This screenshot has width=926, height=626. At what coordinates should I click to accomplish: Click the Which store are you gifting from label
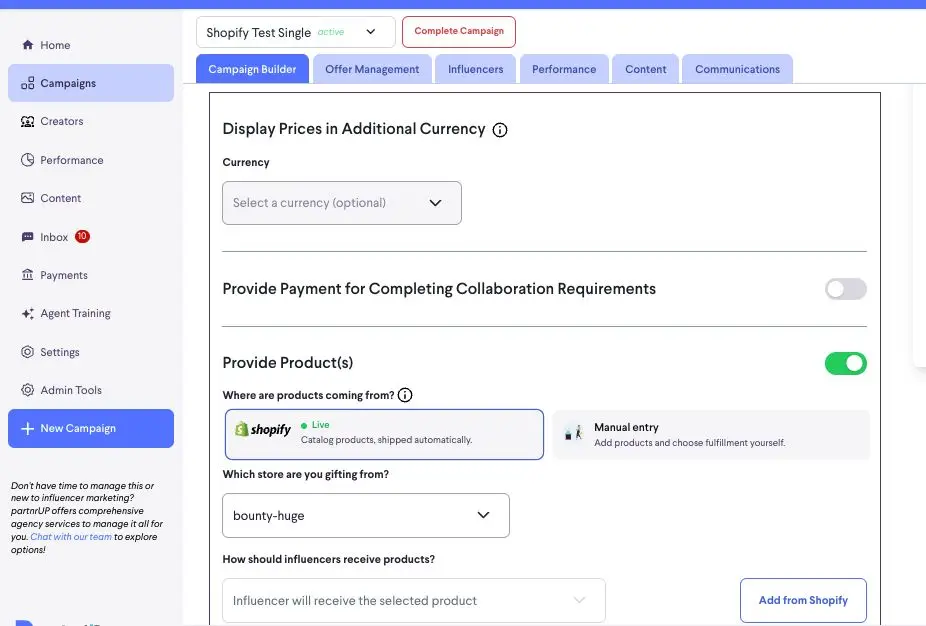[305, 474]
